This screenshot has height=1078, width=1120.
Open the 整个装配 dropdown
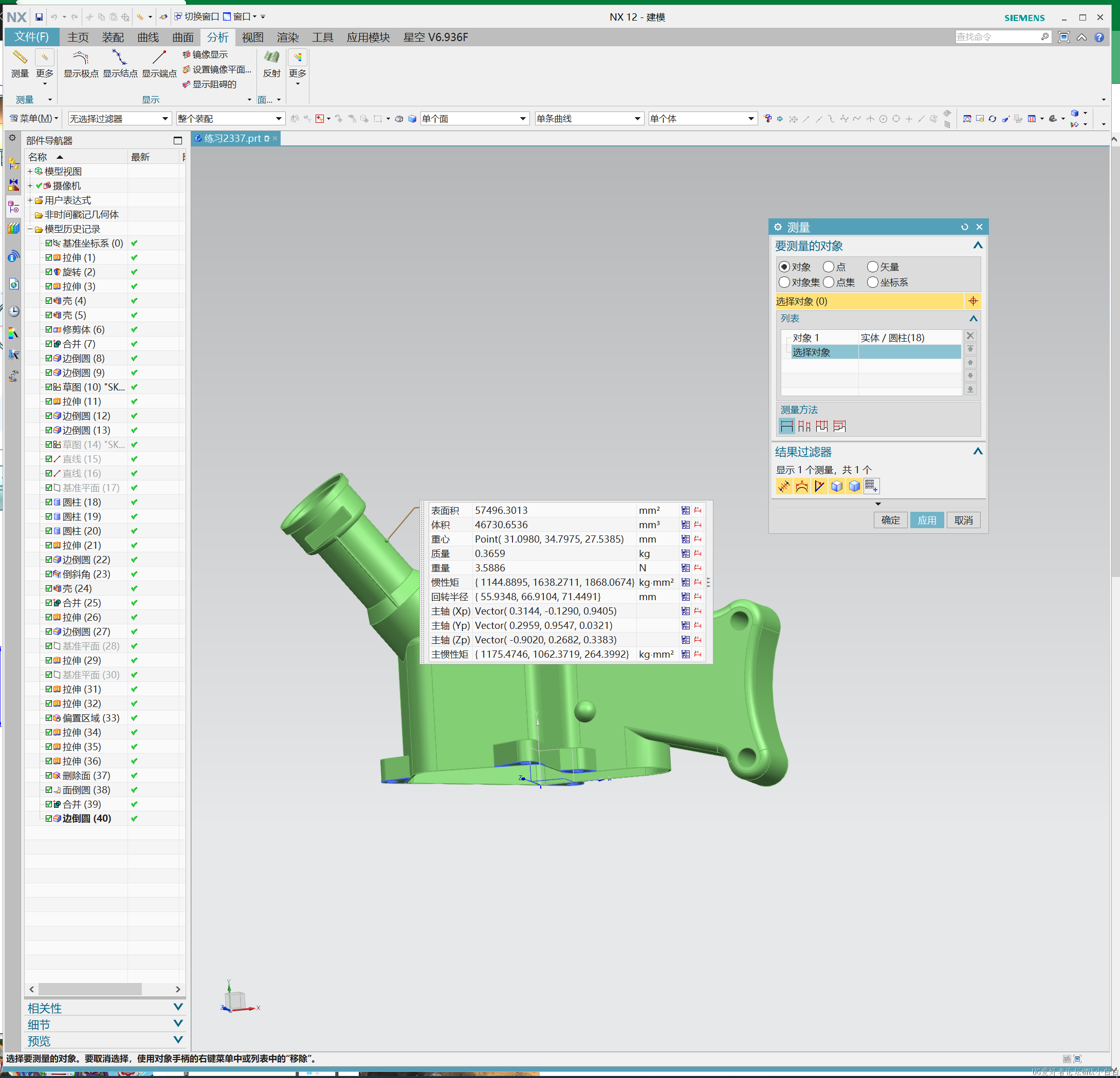[230, 119]
